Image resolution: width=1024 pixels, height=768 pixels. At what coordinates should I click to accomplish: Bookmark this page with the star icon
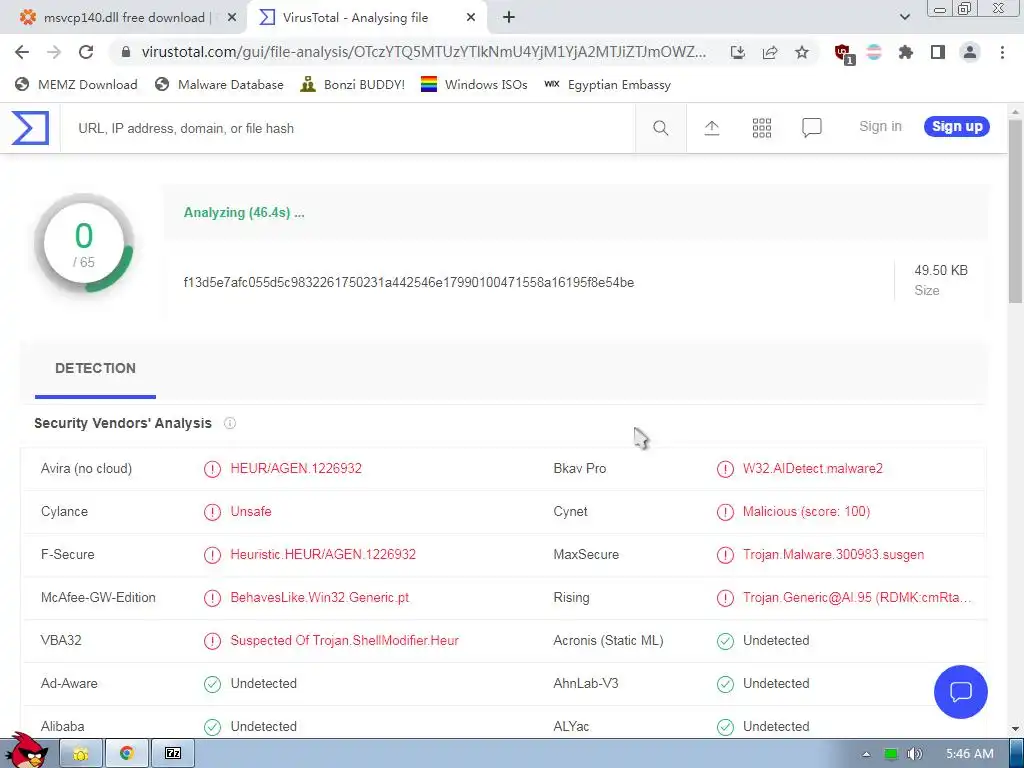click(802, 52)
